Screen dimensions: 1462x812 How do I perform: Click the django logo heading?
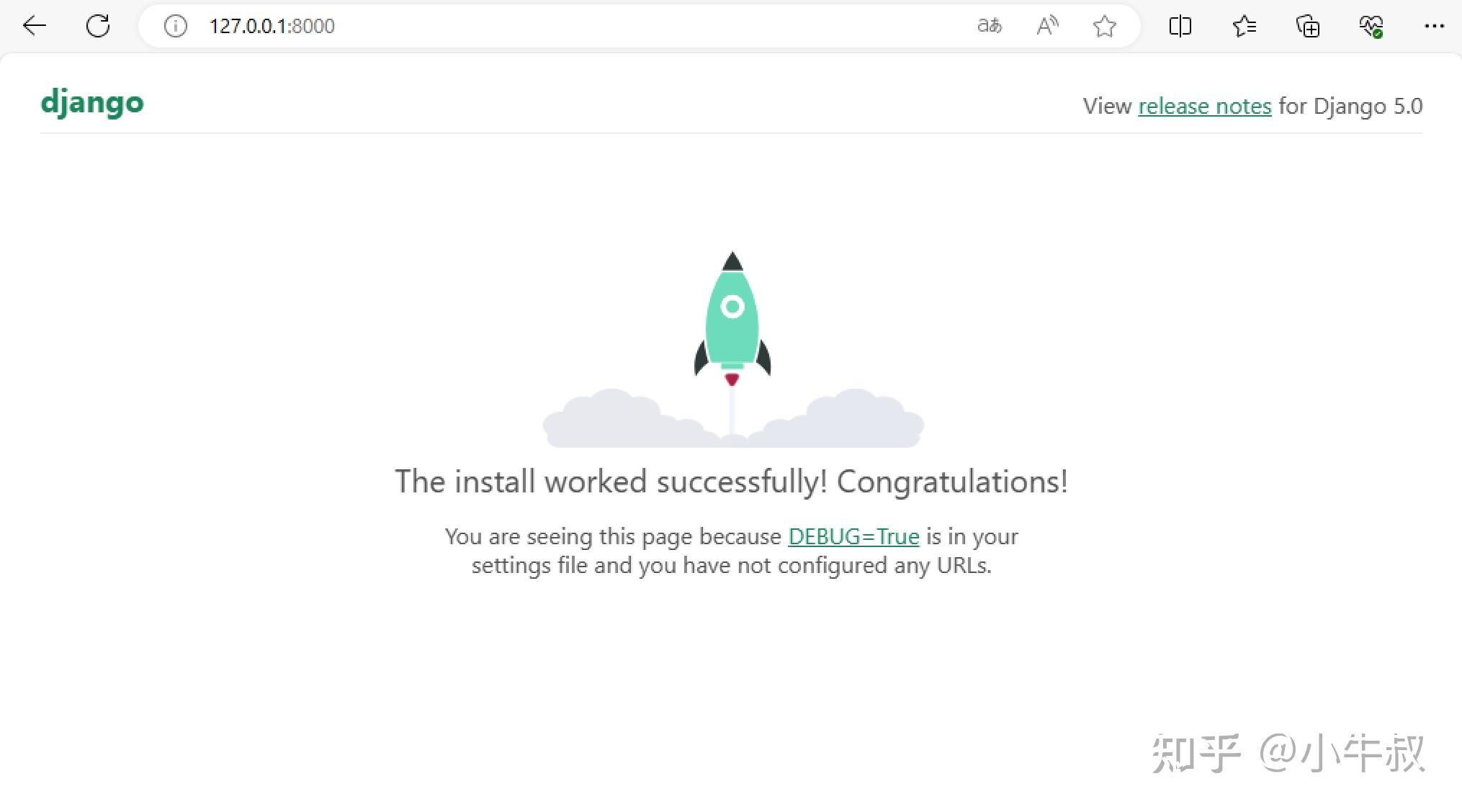(x=92, y=103)
